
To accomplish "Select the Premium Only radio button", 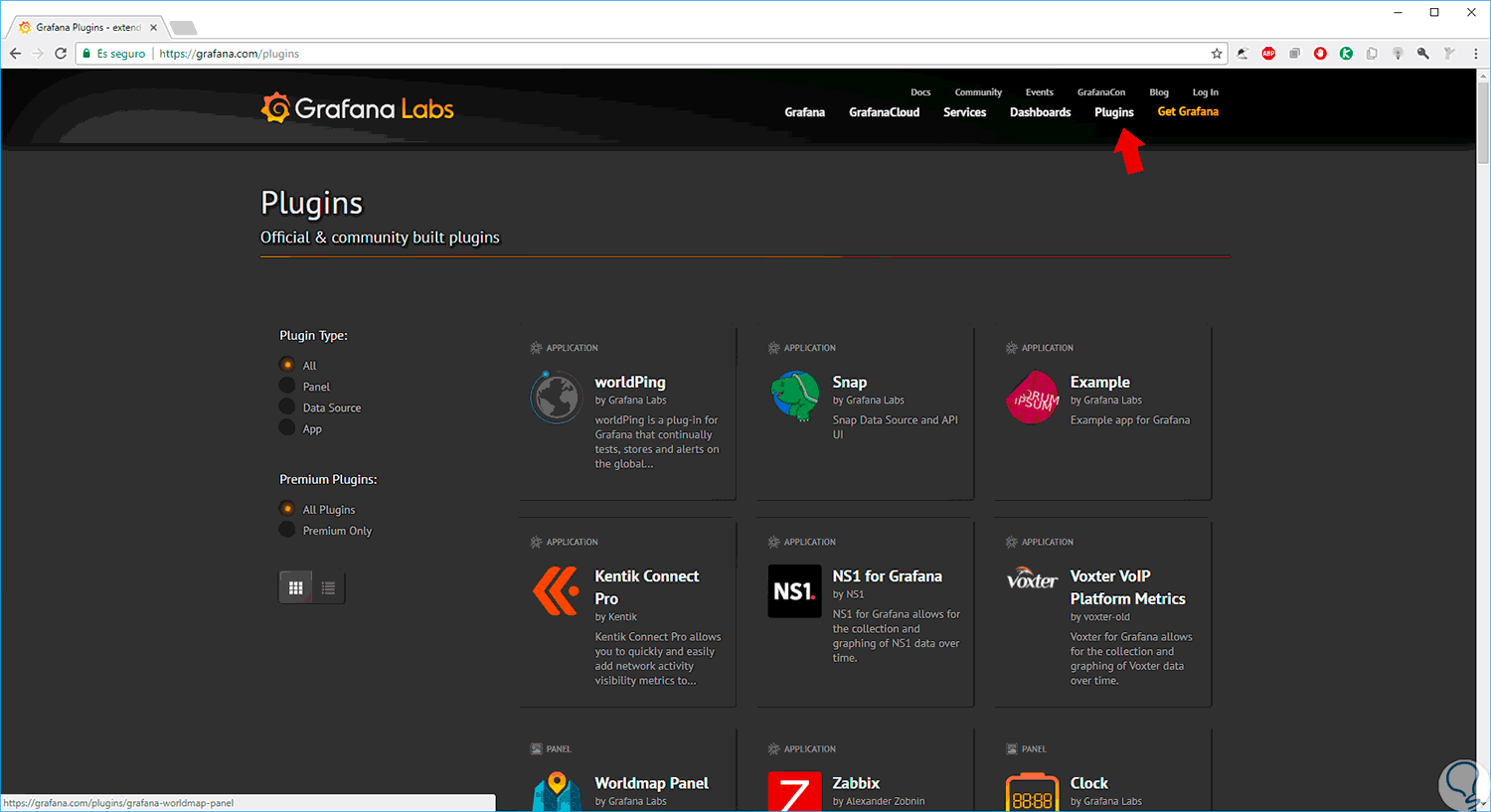I will tap(287, 530).
